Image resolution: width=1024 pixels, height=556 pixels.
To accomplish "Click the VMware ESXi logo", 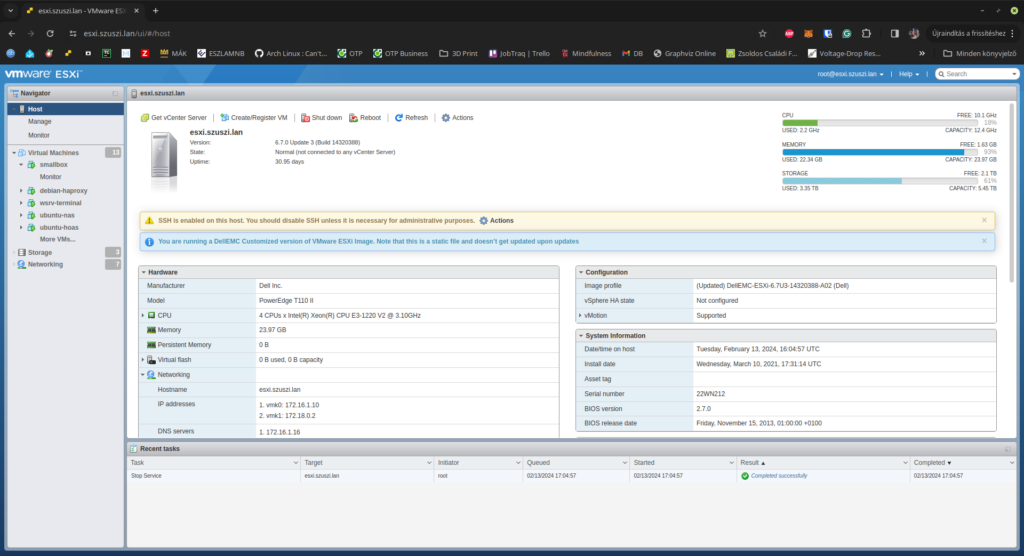I will click(43, 74).
